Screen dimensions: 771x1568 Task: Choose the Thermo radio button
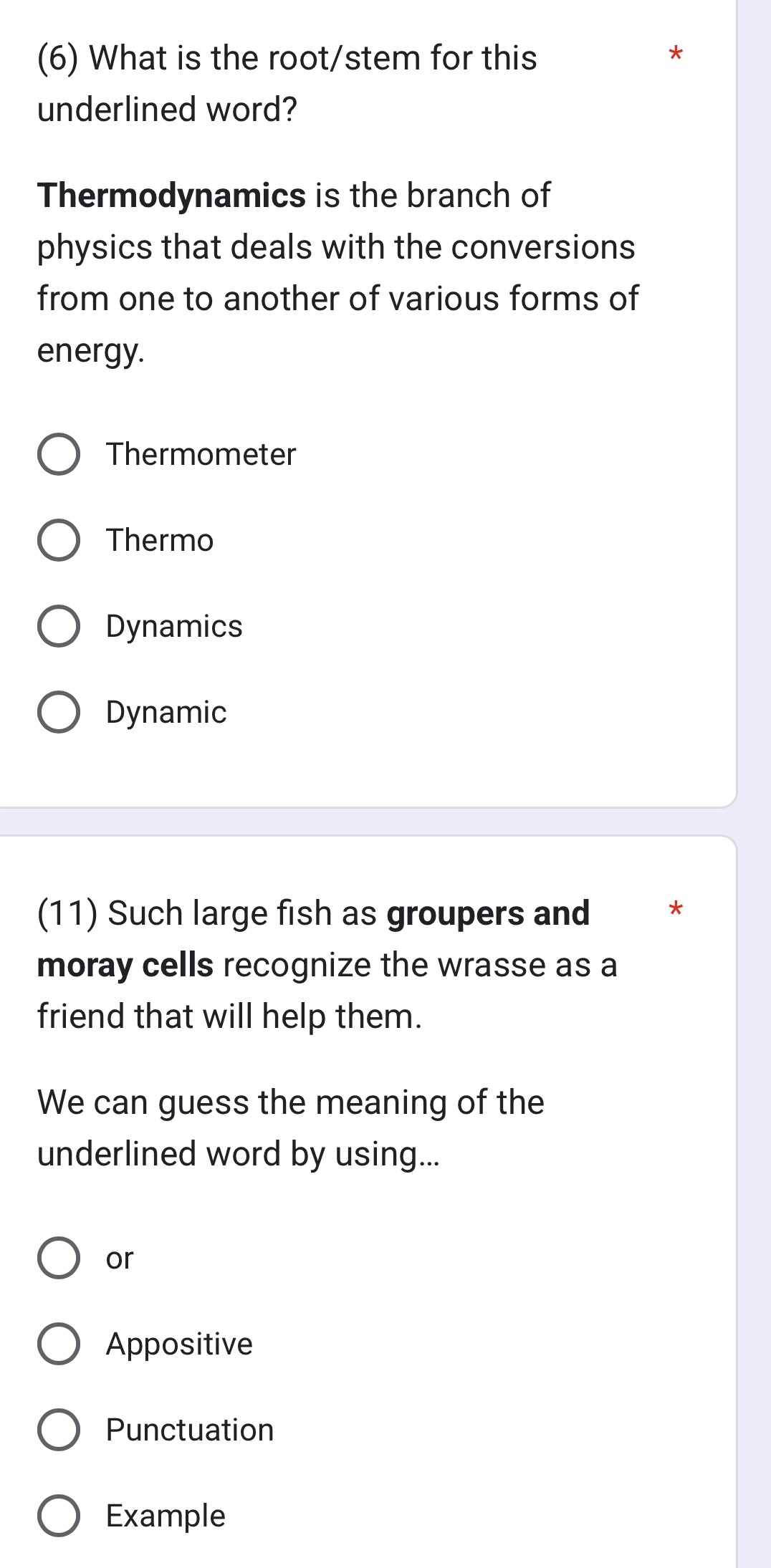[x=58, y=540]
